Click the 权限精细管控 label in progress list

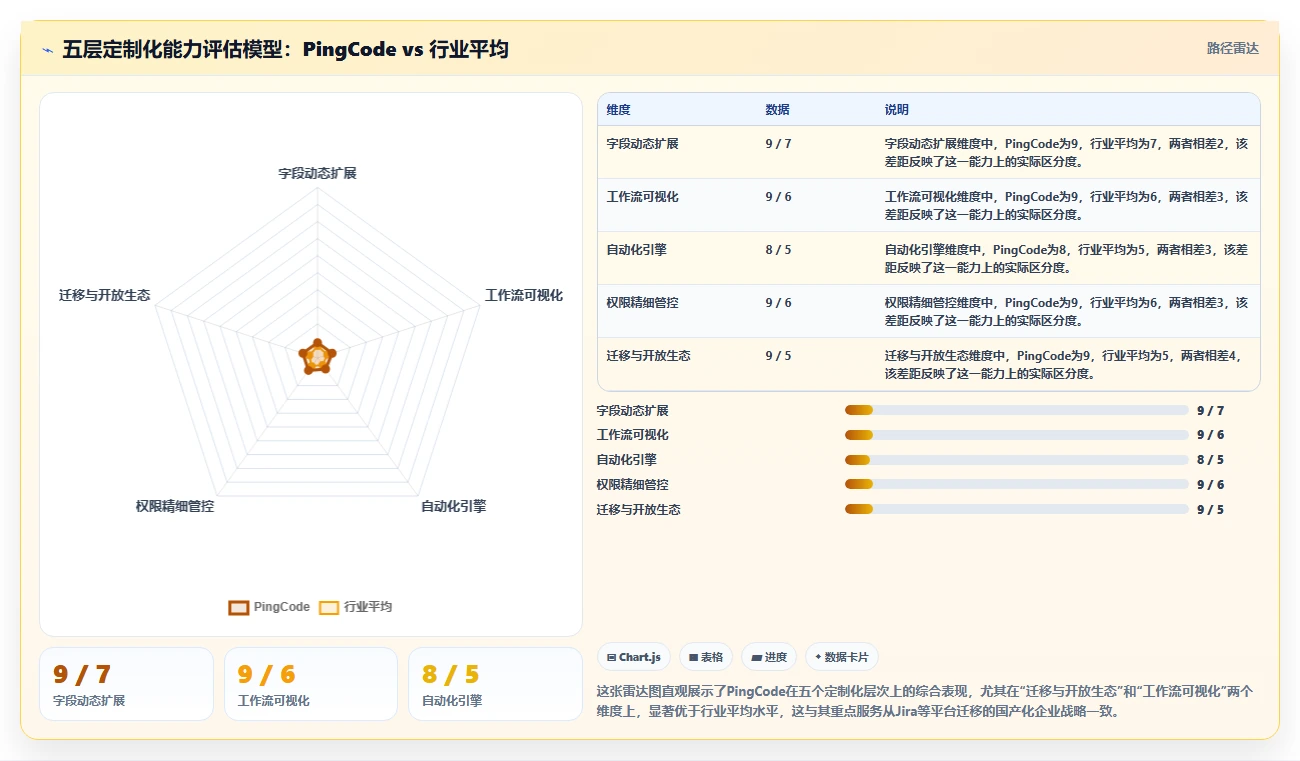[x=633, y=484]
